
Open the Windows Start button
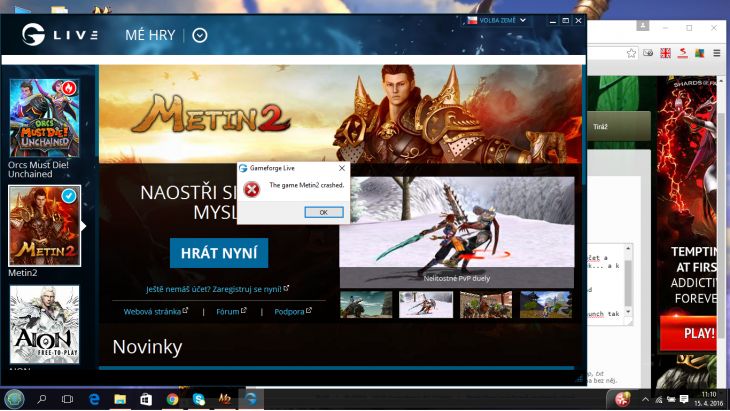pos(14,399)
